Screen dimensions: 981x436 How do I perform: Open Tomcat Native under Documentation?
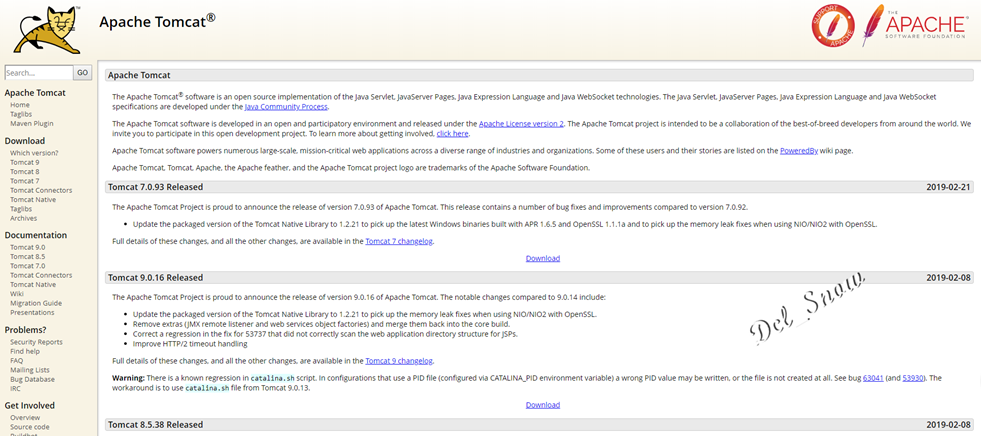[x=33, y=285]
